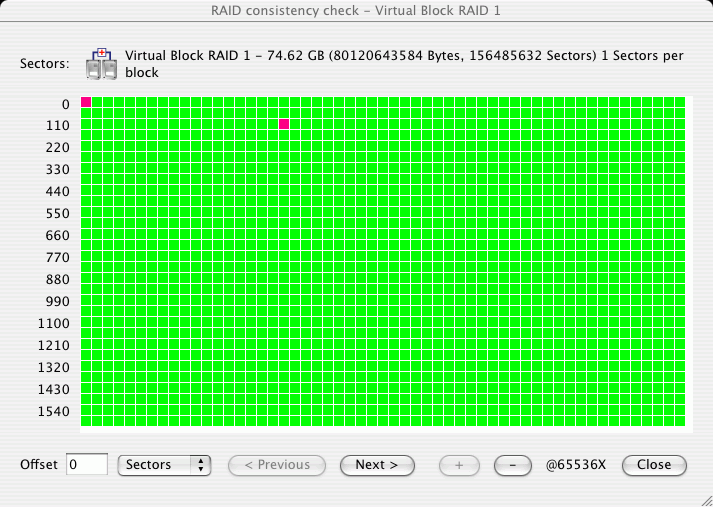Click the row label 660

pyautogui.click(x=57, y=236)
